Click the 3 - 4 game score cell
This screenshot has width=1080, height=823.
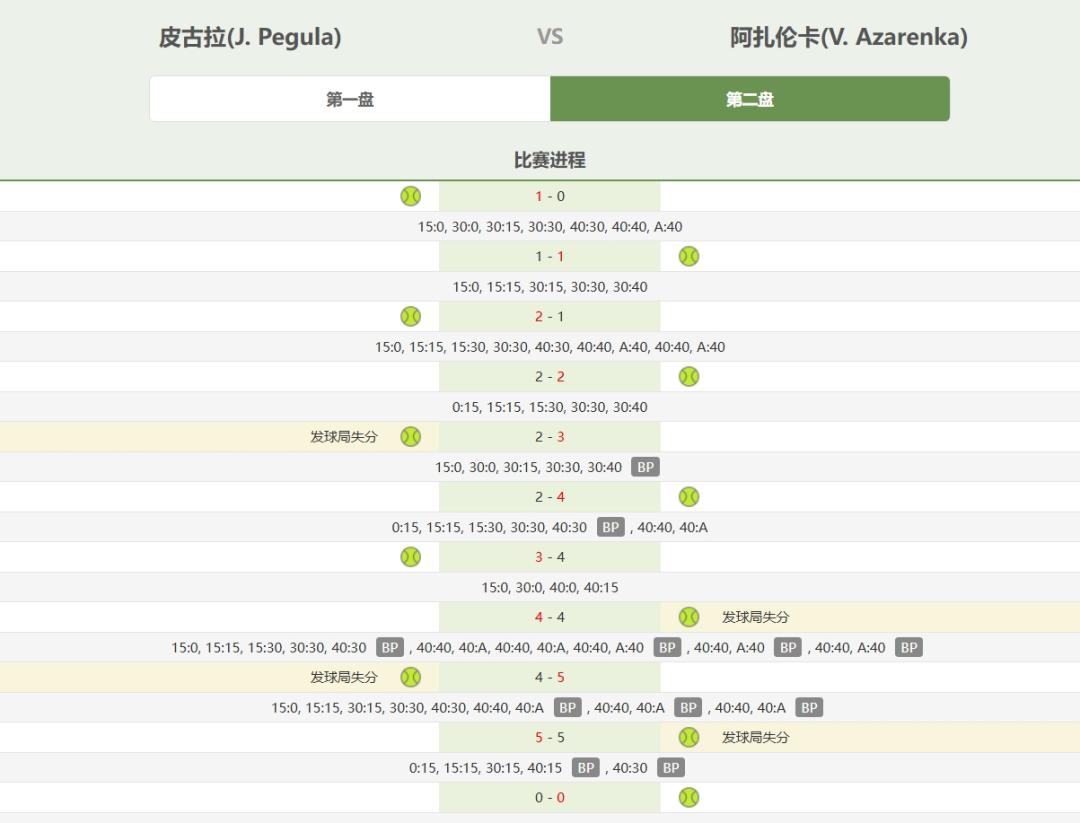[549, 557]
